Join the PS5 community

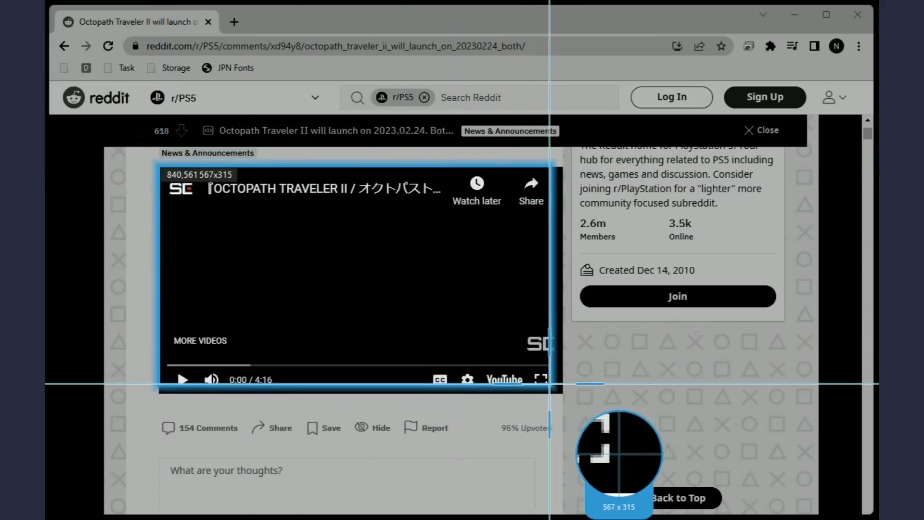pos(677,297)
